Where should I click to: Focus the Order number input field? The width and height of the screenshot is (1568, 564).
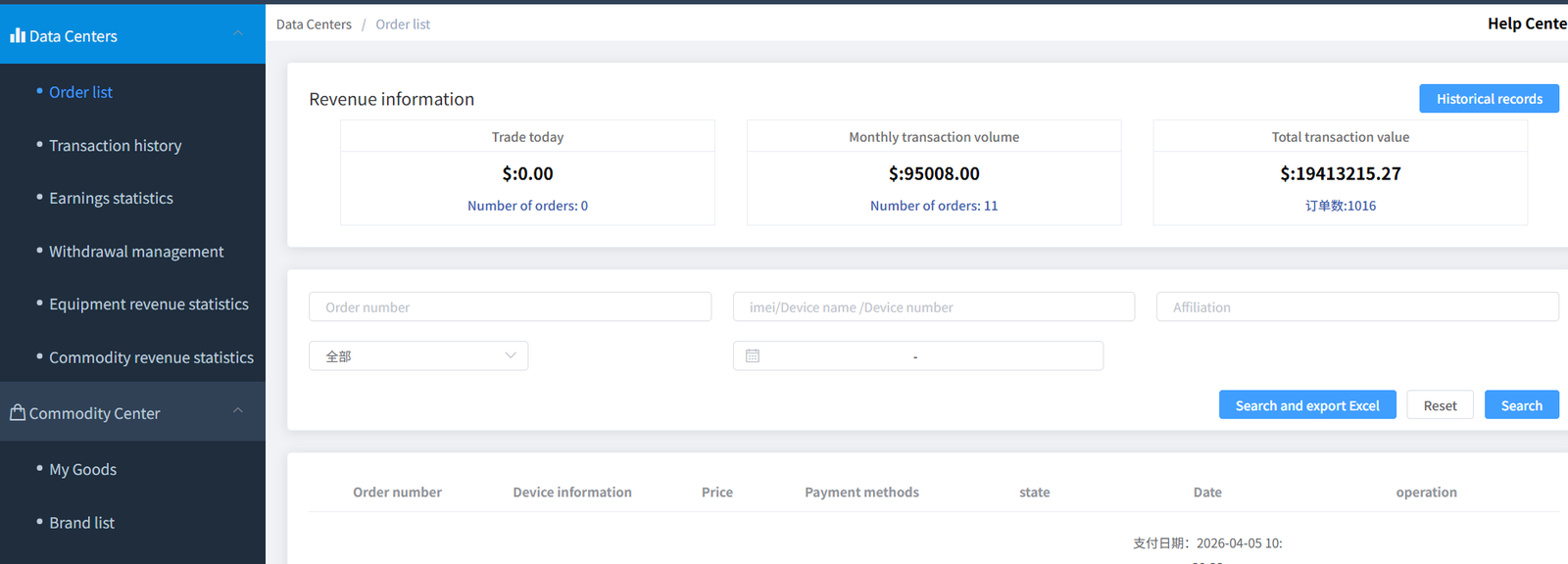[510, 307]
